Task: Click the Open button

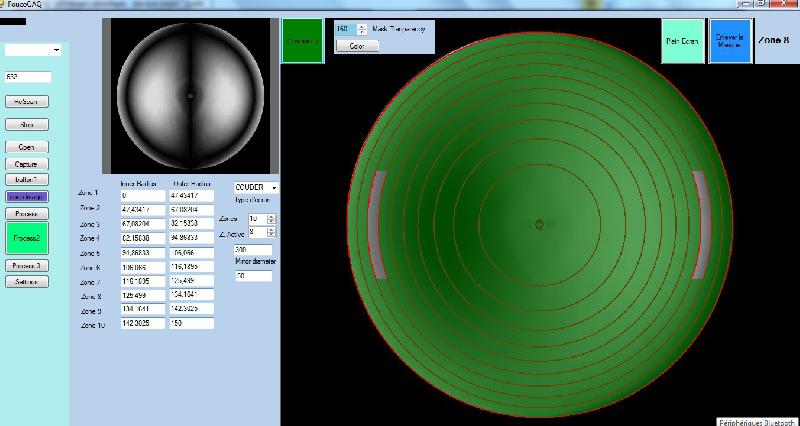Action: coord(27,147)
